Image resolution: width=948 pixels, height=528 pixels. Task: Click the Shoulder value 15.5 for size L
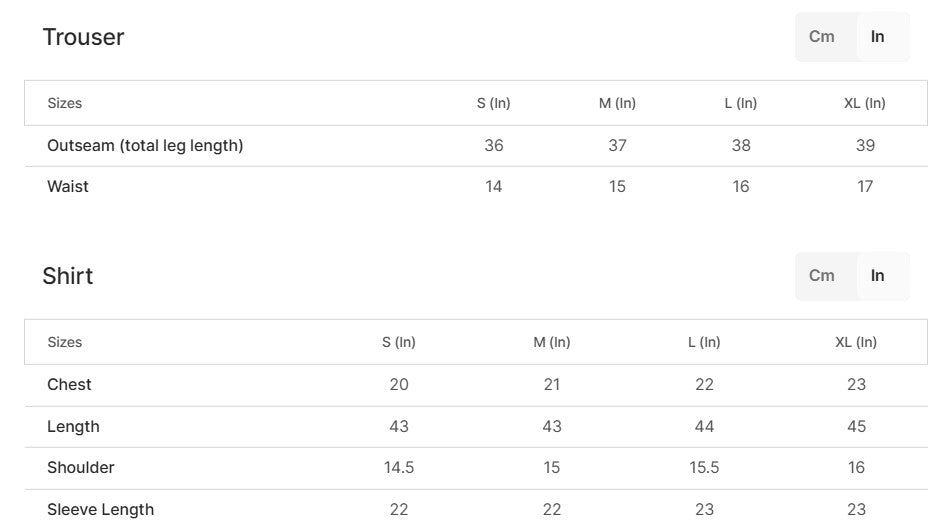point(704,468)
